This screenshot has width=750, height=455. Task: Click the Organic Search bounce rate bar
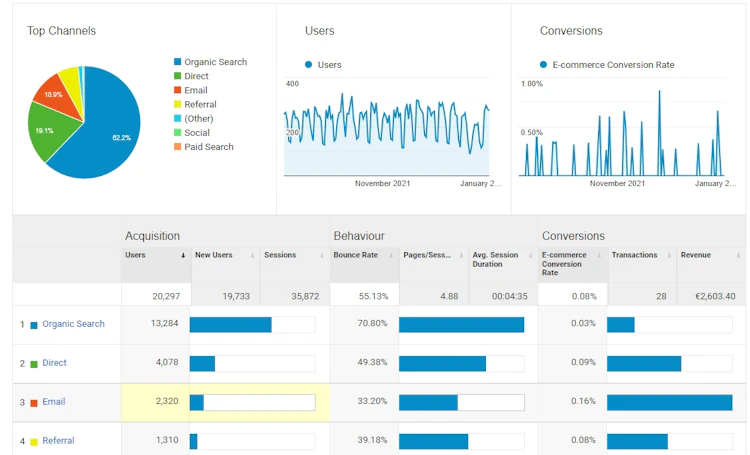point(462,324)
